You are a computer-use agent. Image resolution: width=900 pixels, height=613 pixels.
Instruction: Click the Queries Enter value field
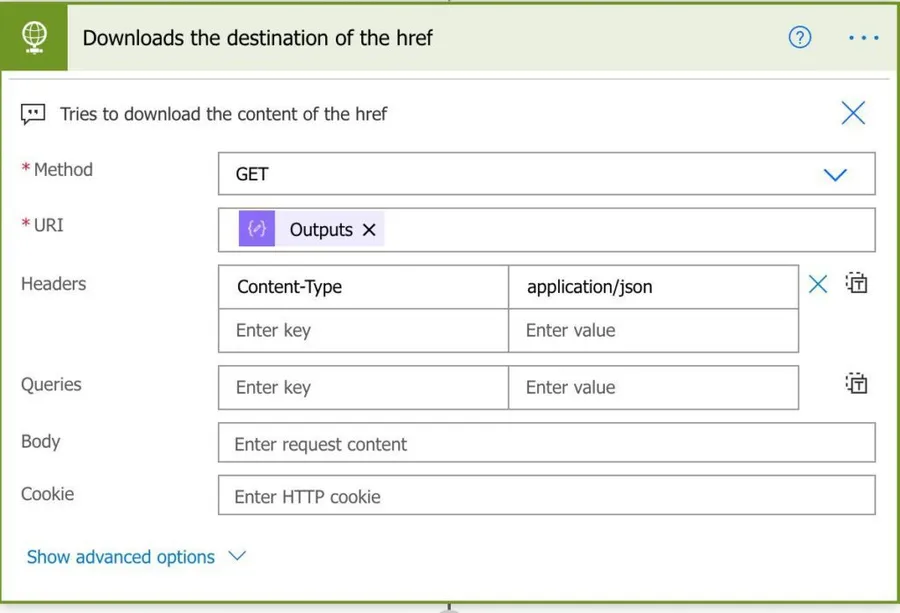pyautogui.click(x=653, y=388)
